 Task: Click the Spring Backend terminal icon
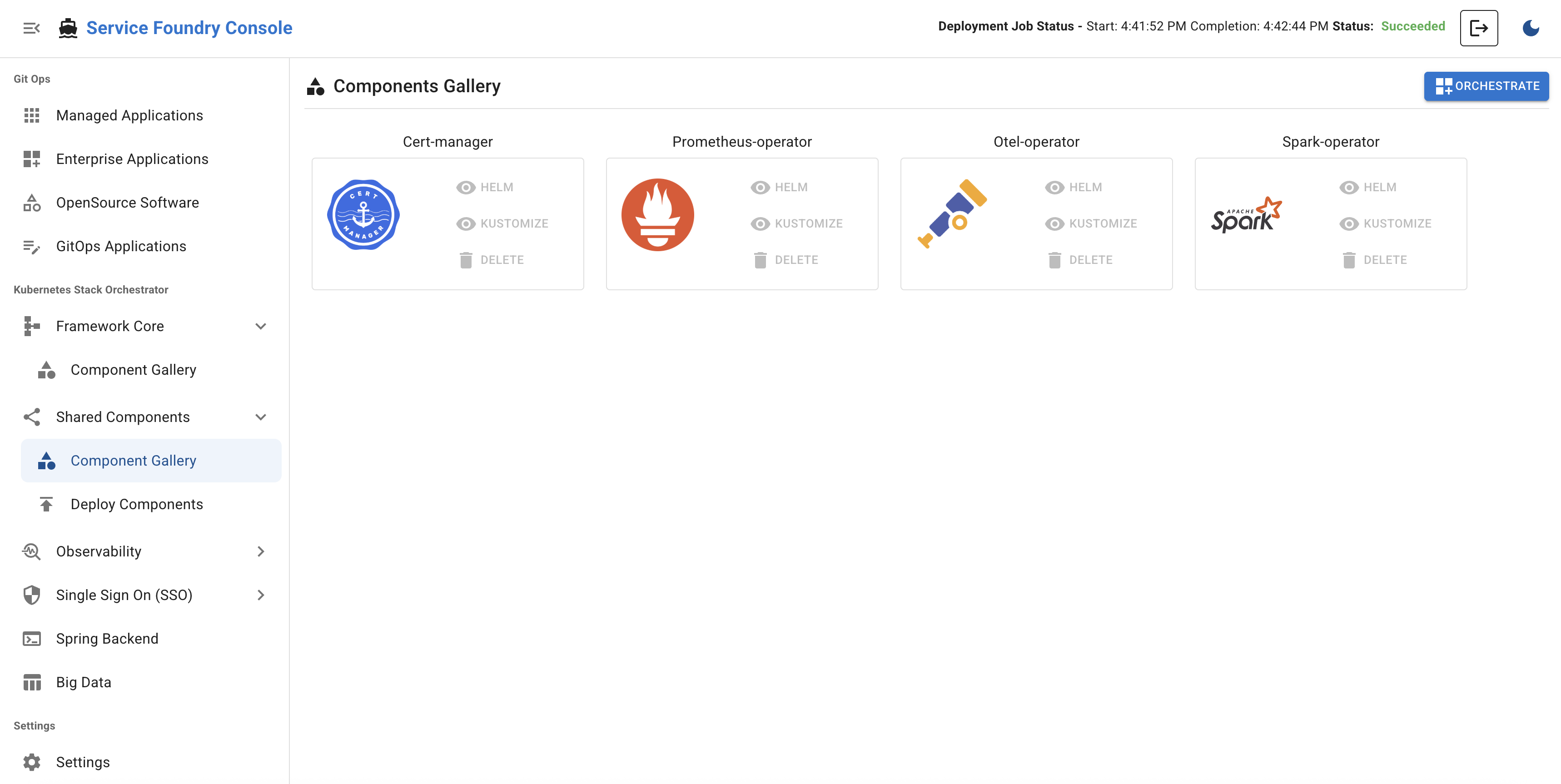tap(31, 639)
